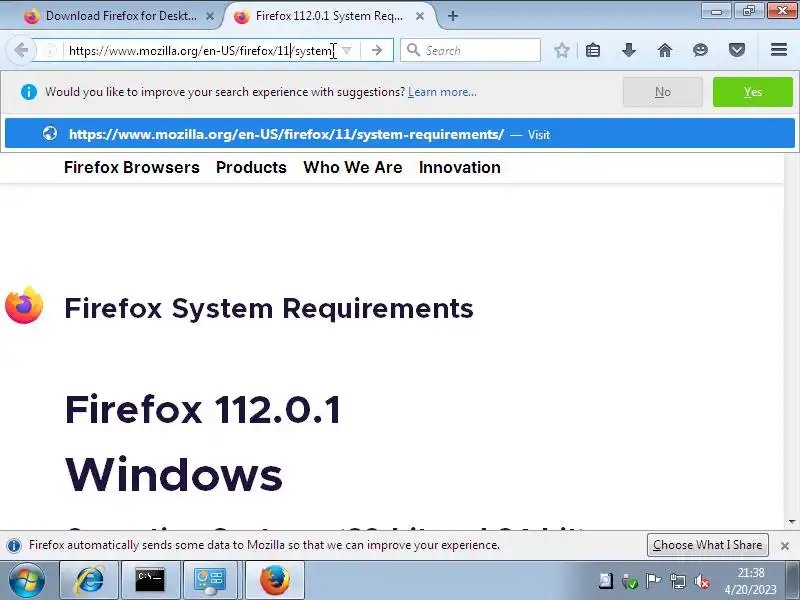Click the first tray icon left of the shield
This screenshot has width=800, height=600.
[606, 581]
